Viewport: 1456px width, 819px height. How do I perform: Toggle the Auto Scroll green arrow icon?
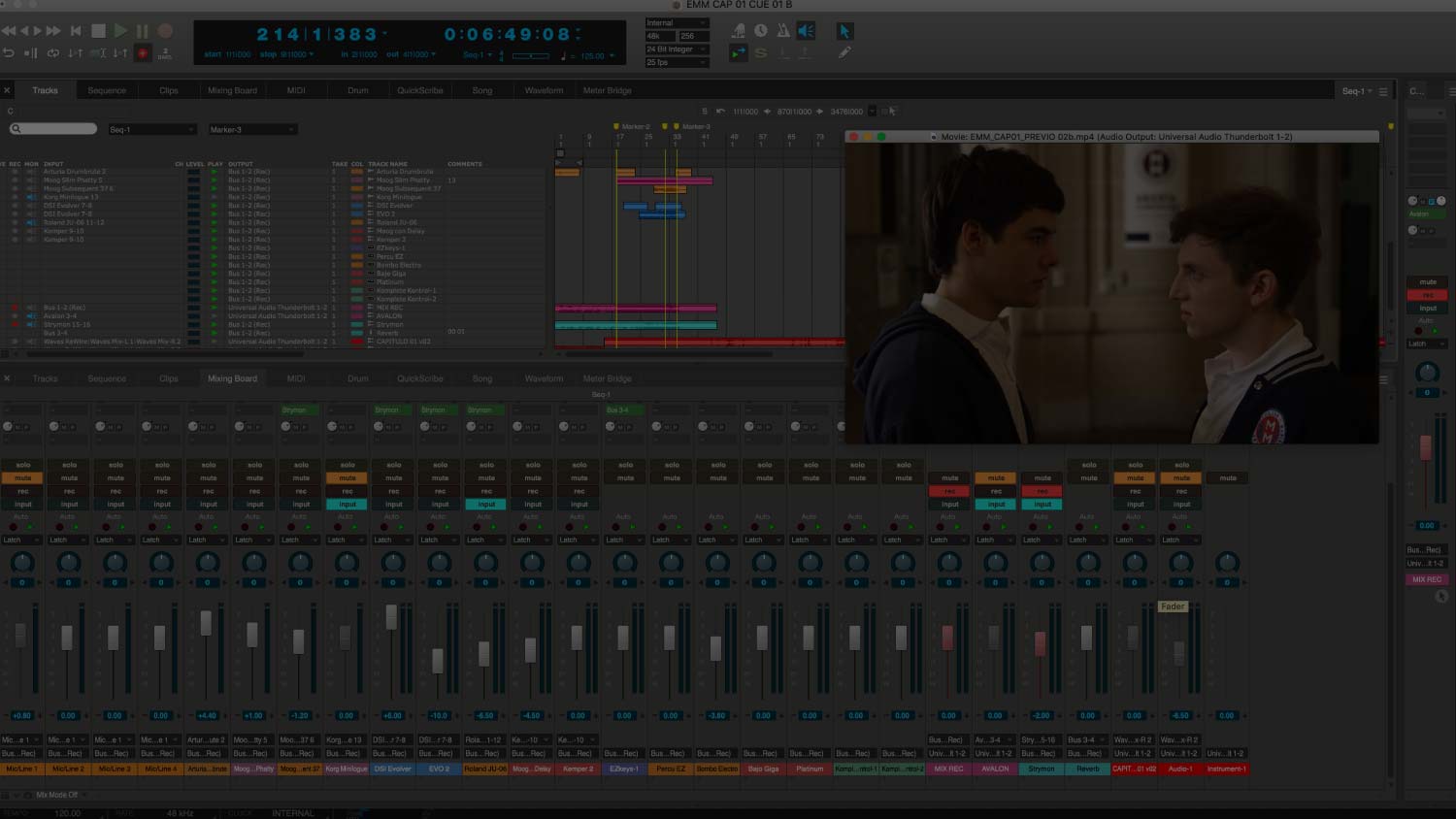[x=738, y=53]
